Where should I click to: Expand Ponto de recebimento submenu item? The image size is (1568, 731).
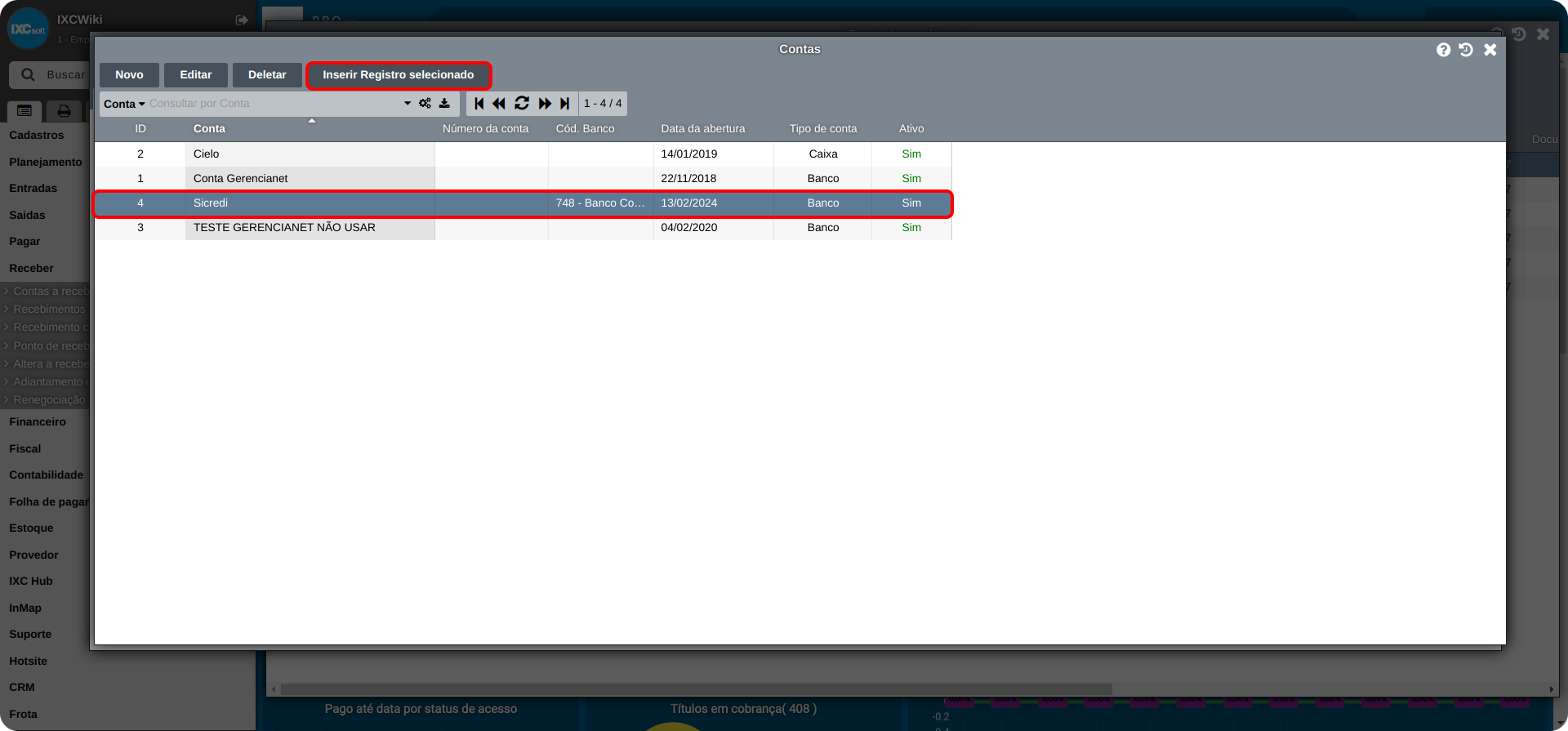pyautogui.click(x=45, y=346)
